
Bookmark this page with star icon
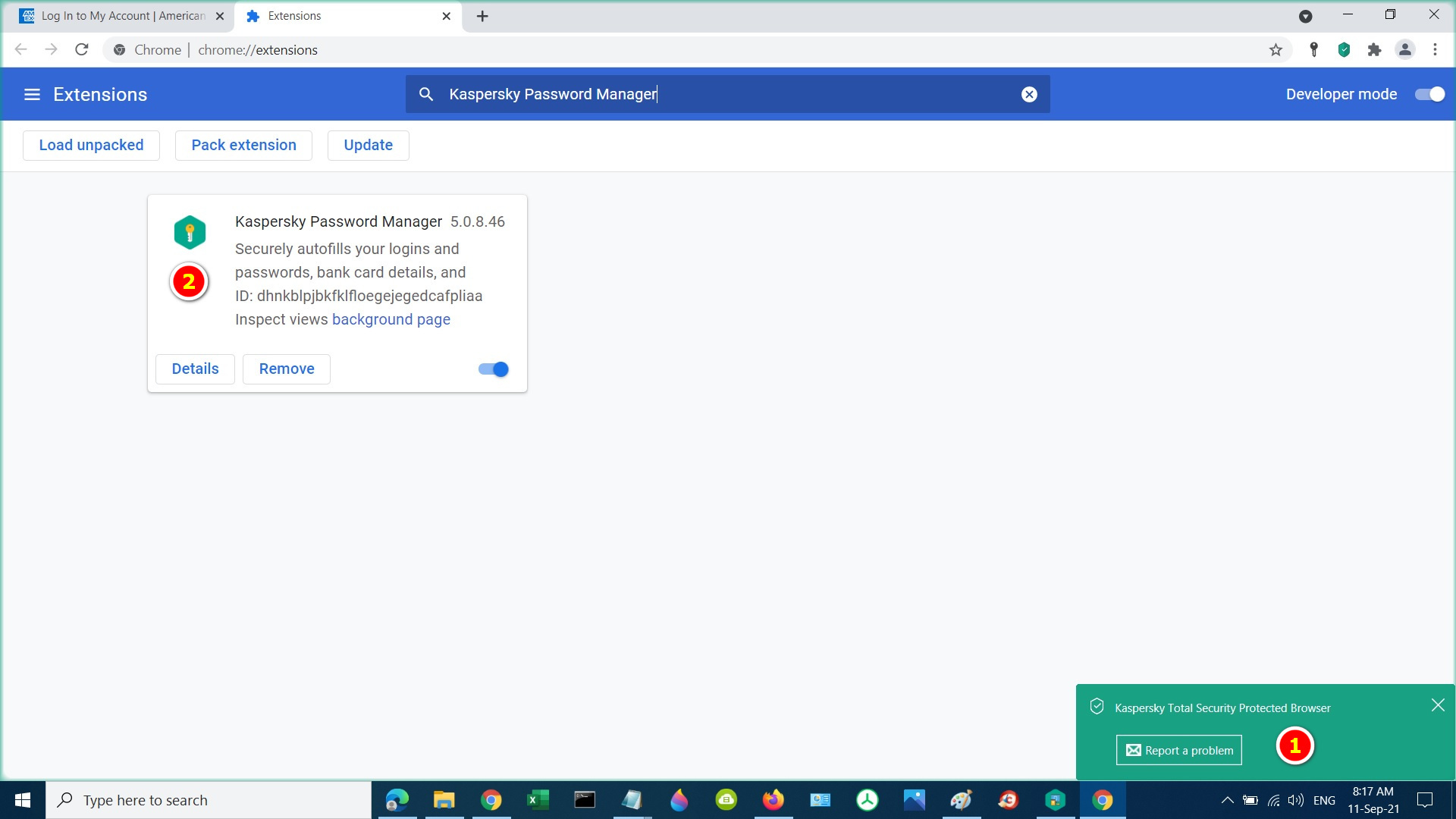pos(1276,50)
